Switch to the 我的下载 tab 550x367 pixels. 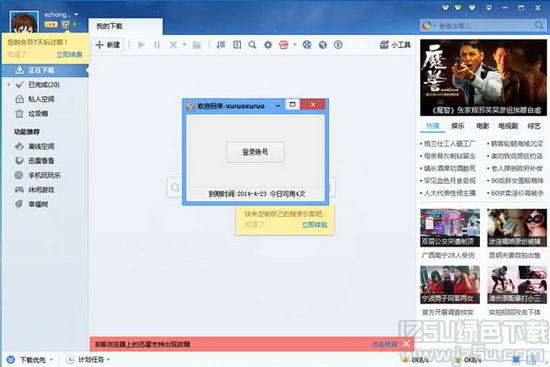[125, 26]
